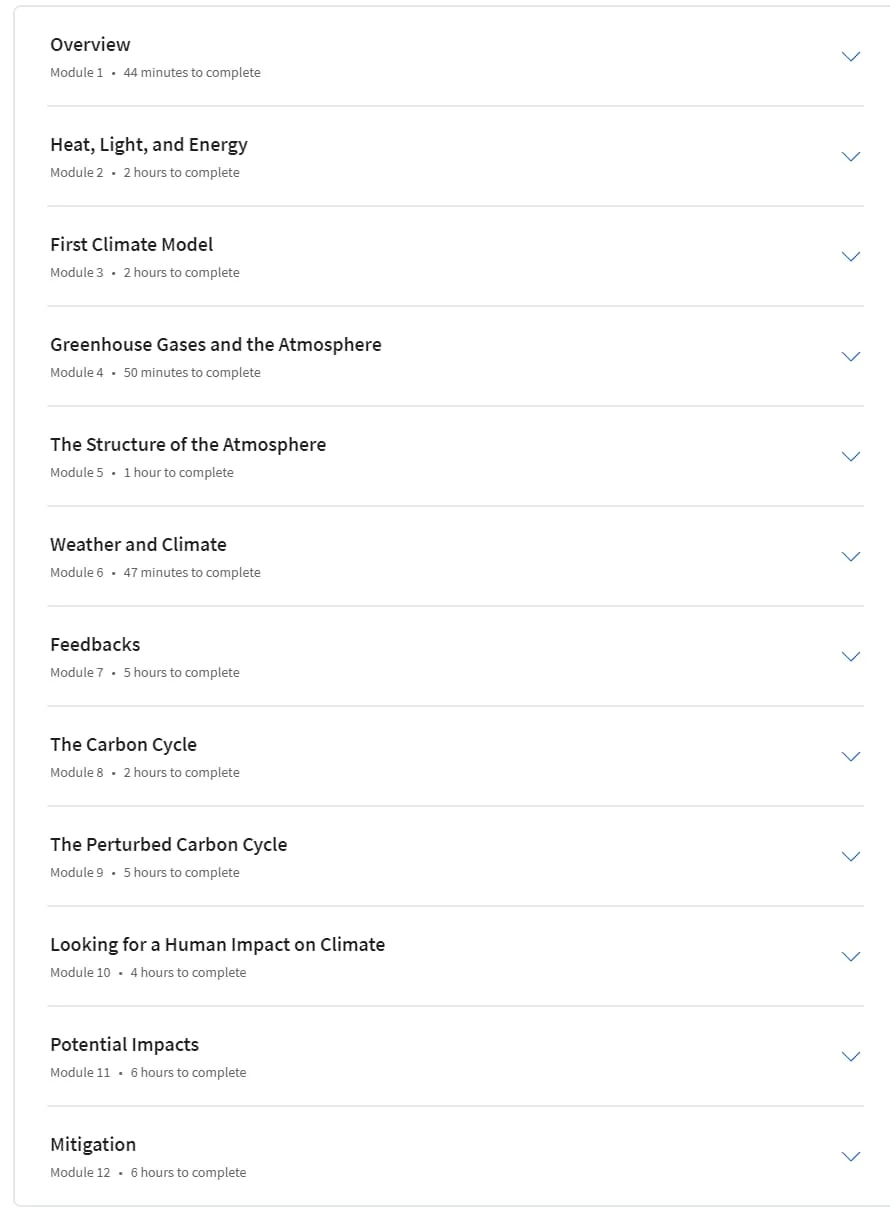
Task: Select the Overview module title
Action: pyautogui.click(x=90, y=44)
